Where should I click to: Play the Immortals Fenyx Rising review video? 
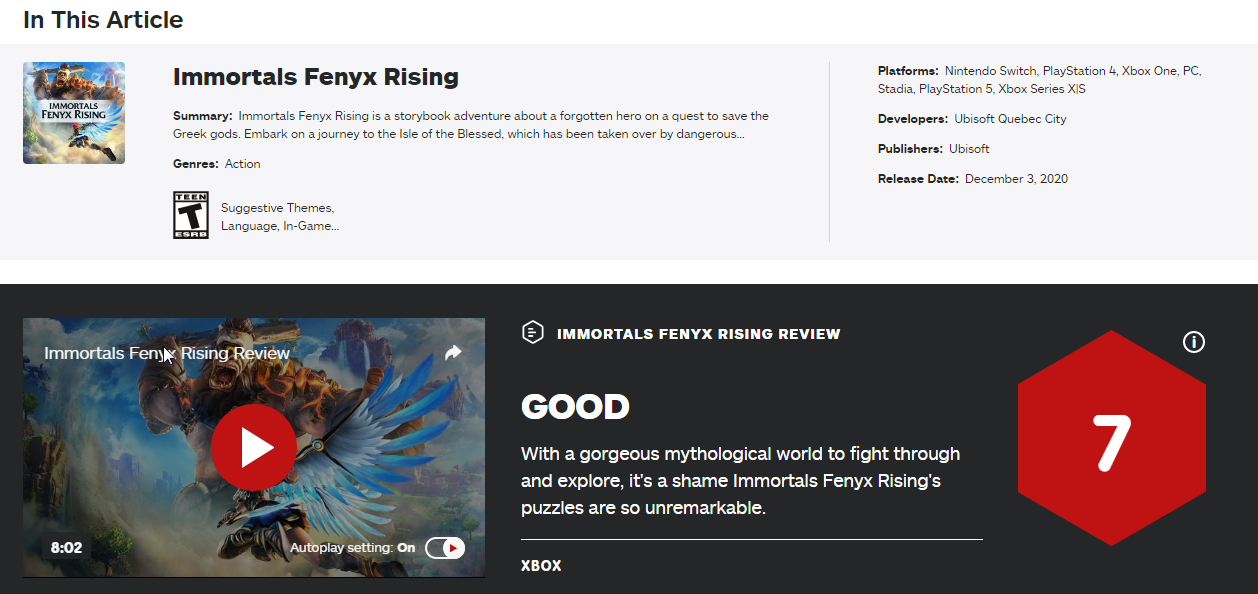tap(254, 447)
